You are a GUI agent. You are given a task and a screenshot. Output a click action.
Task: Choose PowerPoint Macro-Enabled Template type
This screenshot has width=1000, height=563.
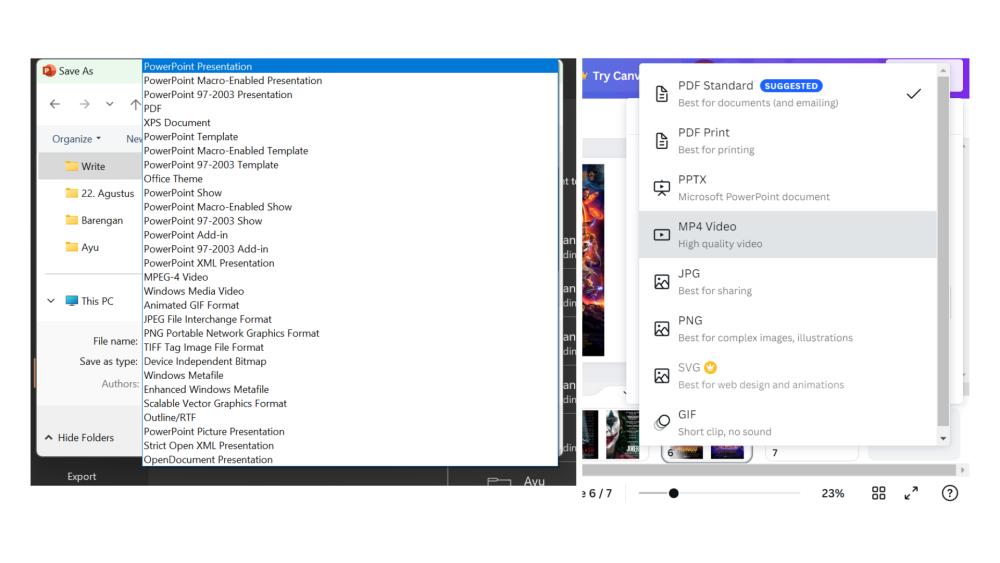[x=350, y=150]
